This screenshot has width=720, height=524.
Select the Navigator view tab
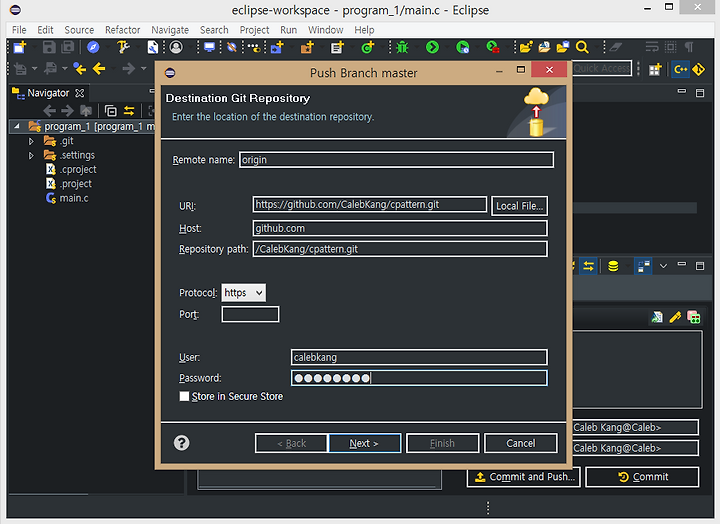click(x=48, y=93)
